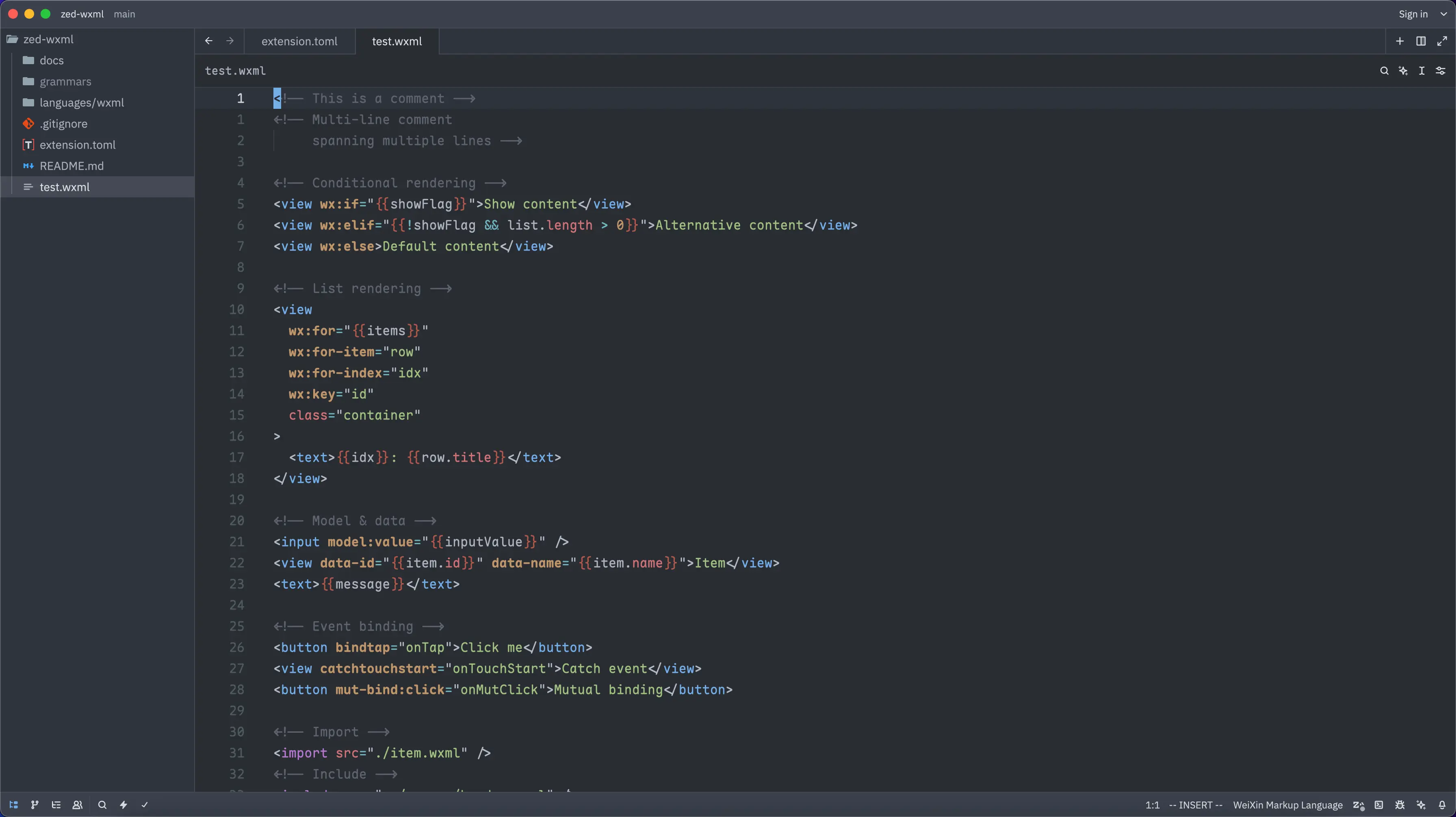Click line number 21 in gutter

coord(236,542)
